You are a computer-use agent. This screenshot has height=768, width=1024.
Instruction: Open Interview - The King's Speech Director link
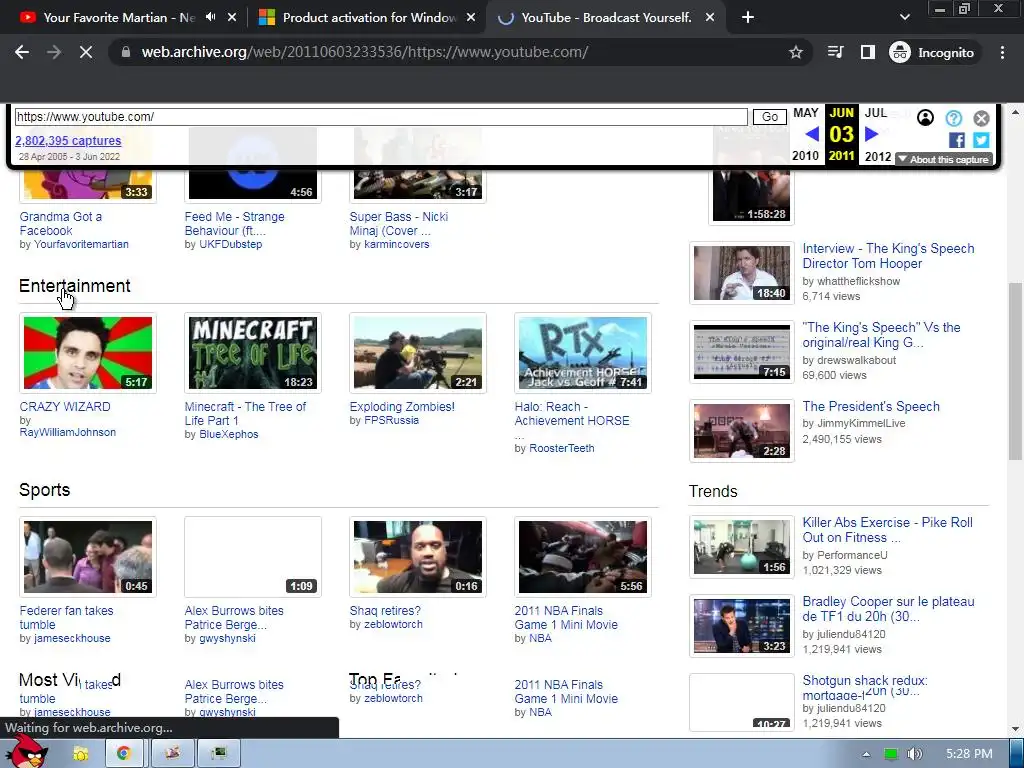click(x=888, y=256)
